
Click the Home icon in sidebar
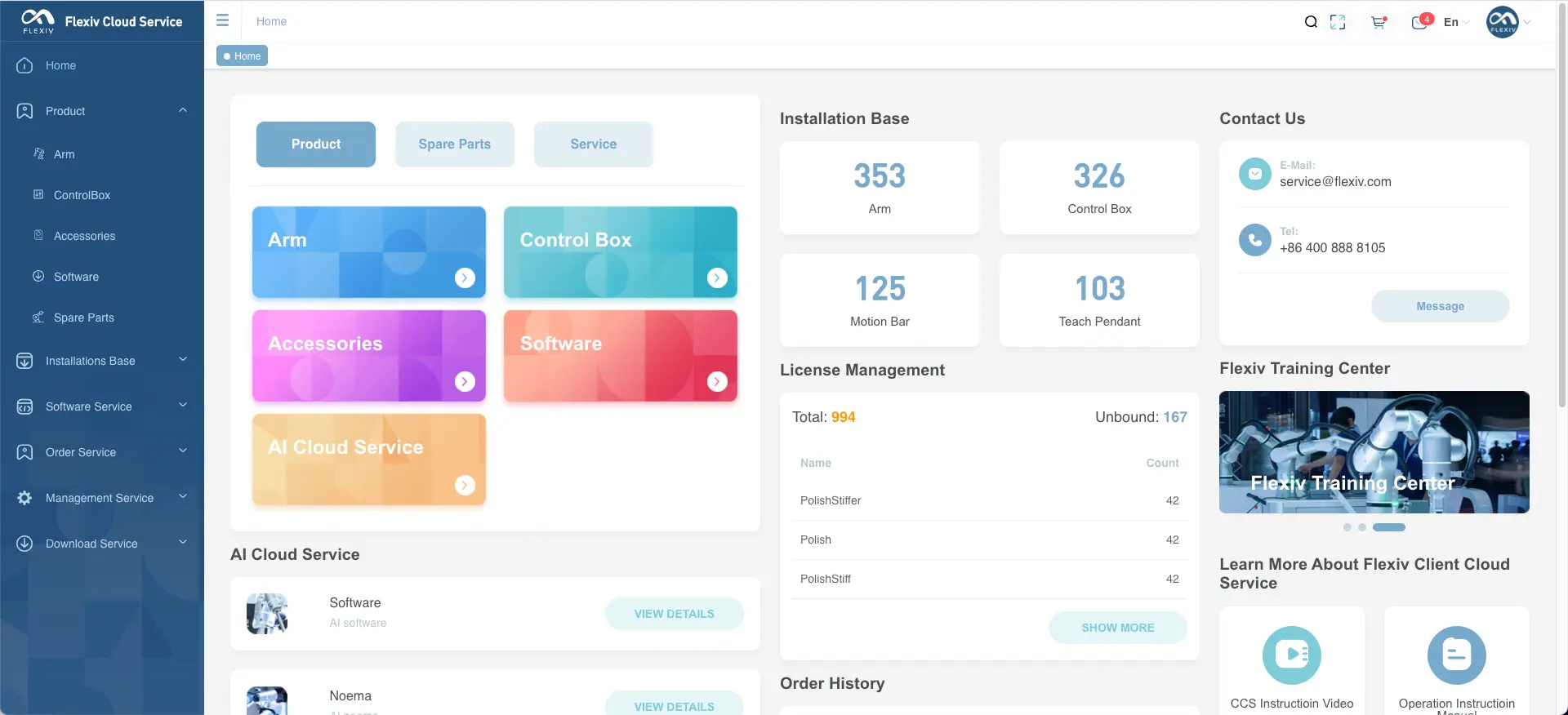[25, 65]
